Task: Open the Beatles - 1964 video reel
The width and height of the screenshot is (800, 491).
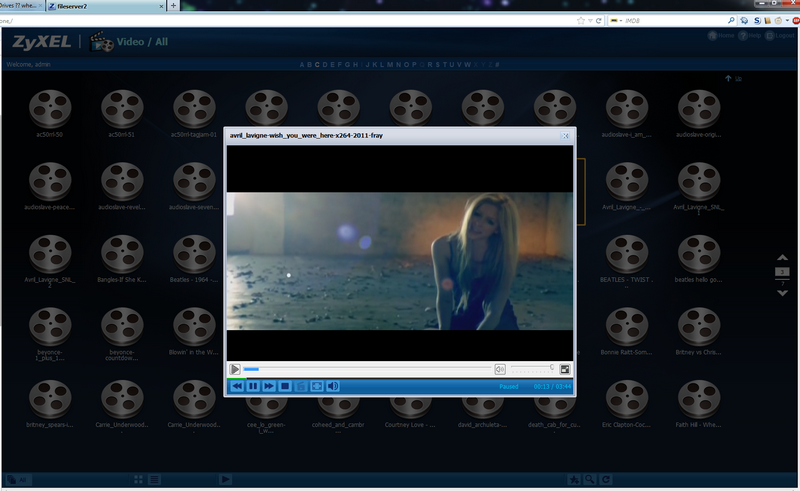Action: point(194,254)
